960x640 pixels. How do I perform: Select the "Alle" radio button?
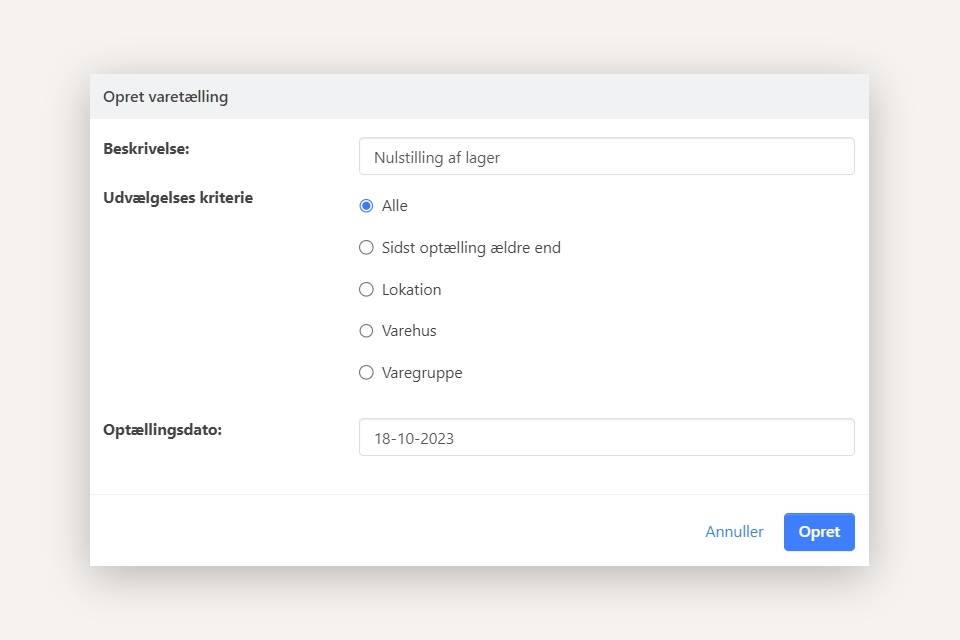(x=366, y=205)
